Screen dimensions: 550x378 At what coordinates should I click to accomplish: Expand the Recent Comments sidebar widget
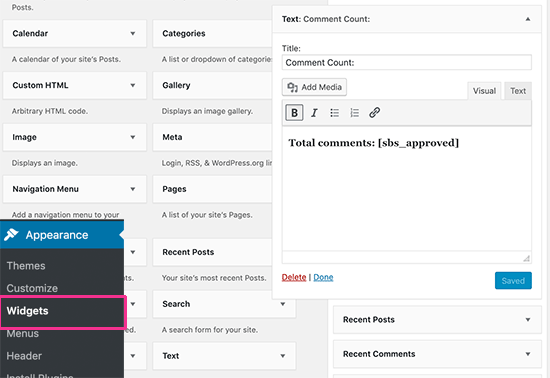click(528, 354)
